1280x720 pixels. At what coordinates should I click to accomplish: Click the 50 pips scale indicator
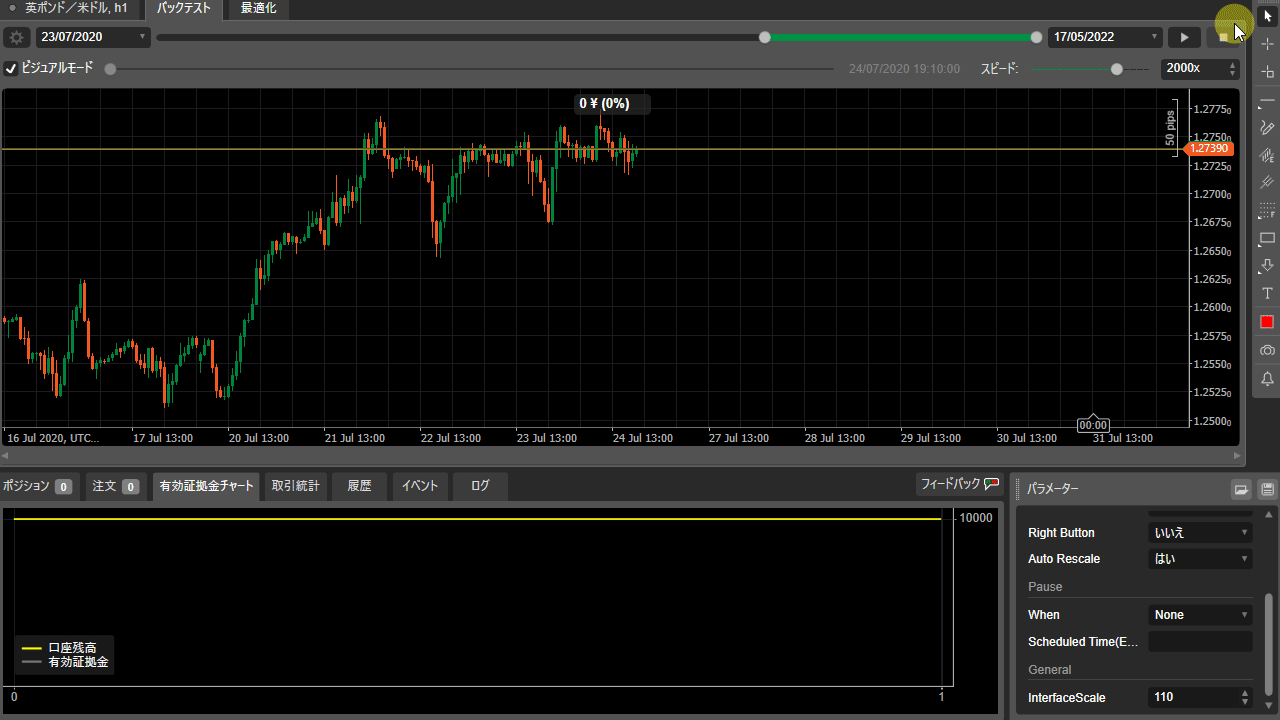1171,127
